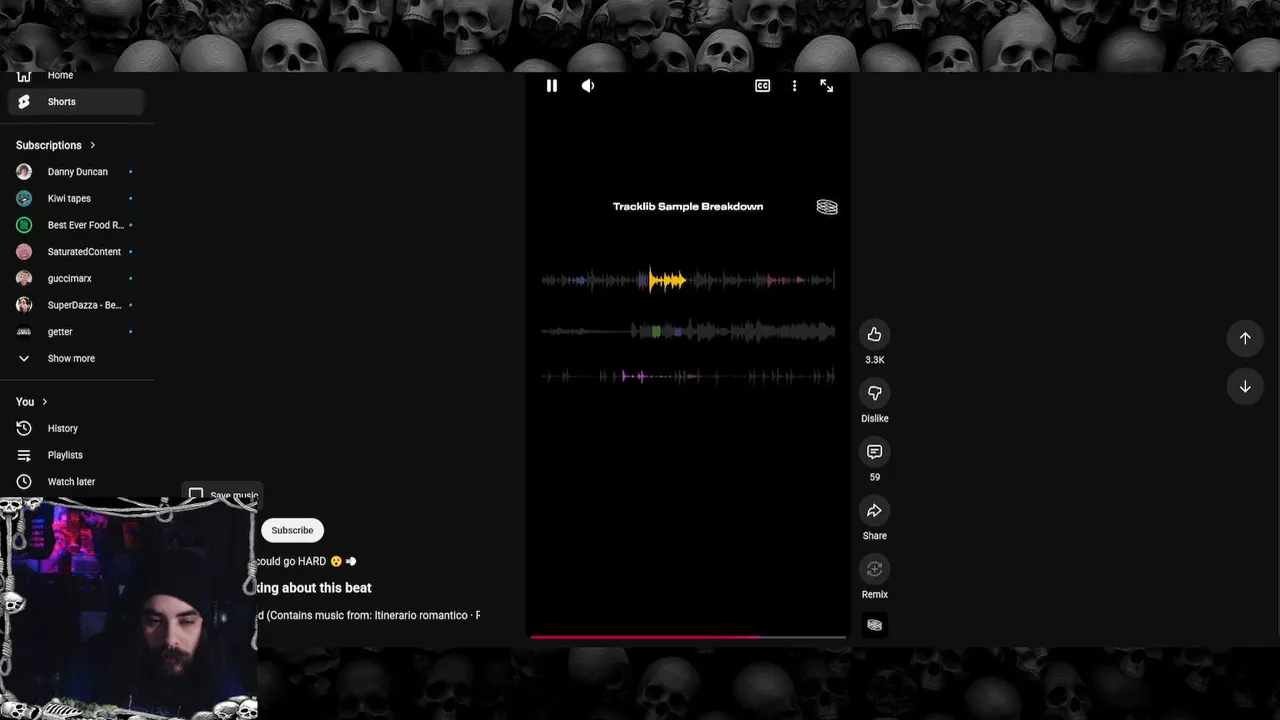Open Shorts in the sidebar

(x=76, y=102)
